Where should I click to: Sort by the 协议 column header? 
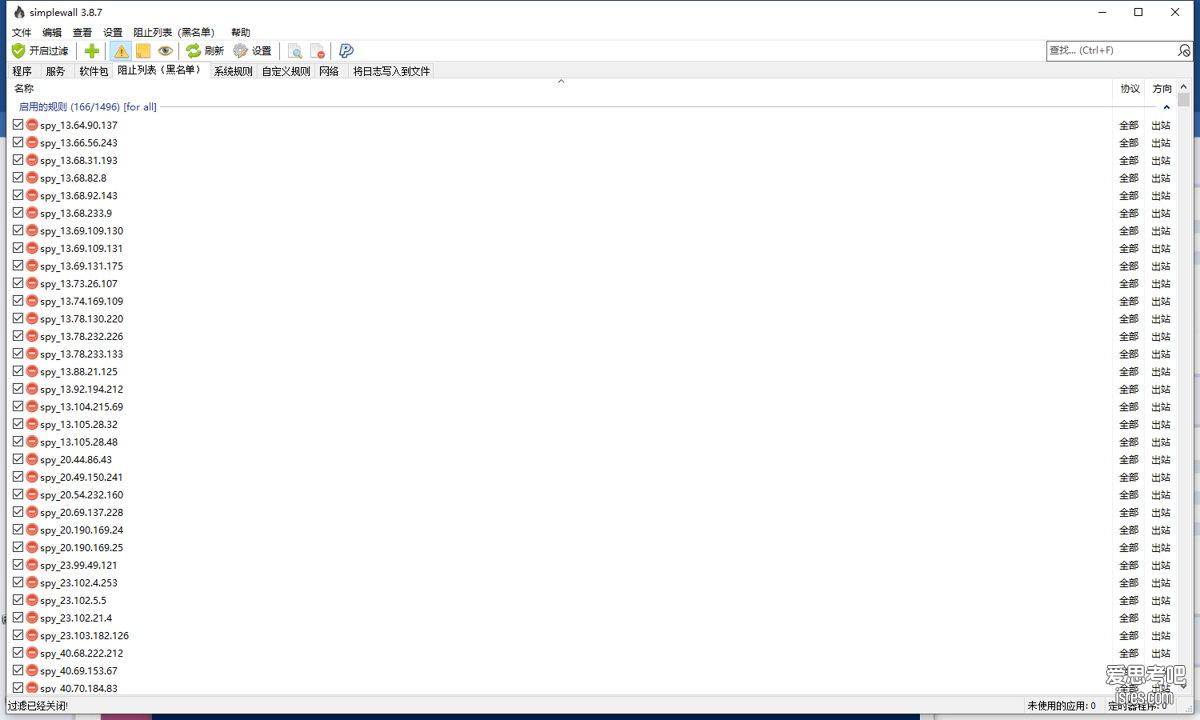[x=1130, y=88]
